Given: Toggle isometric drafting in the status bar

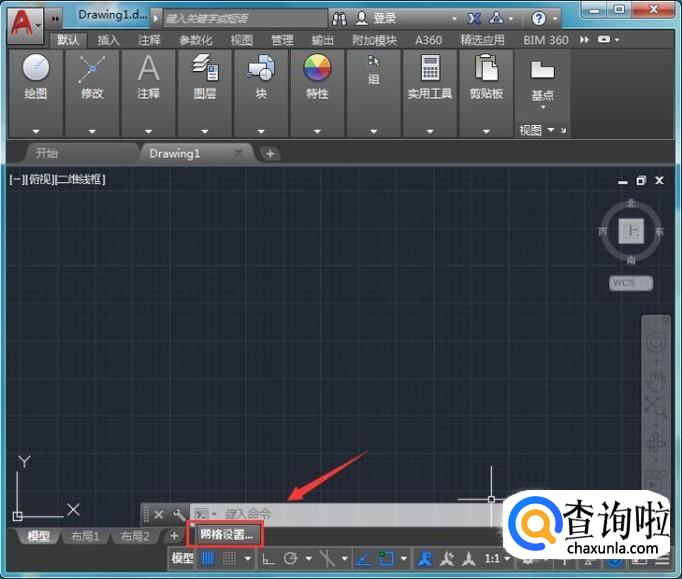Looking at the screenshot, I should pos(327,559).
